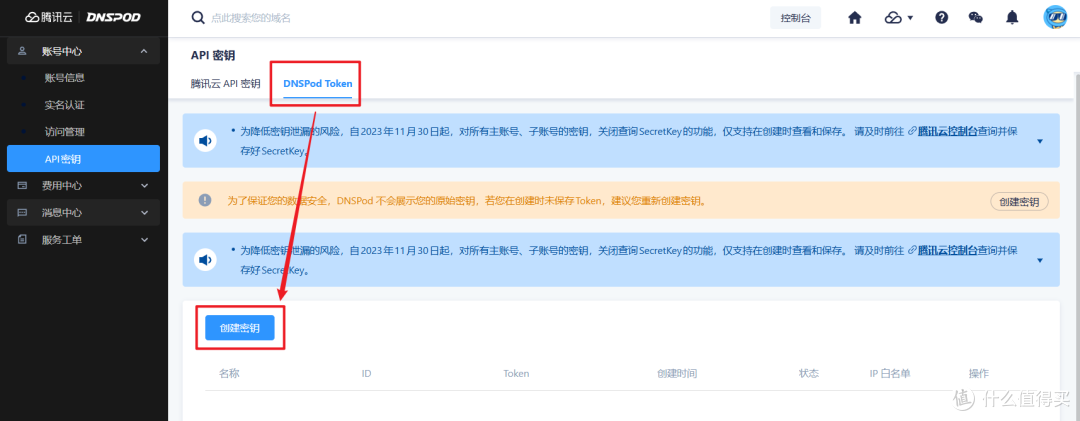Click the 服务工单 ticket icon

pyautogui.click(x=22, y=239)
